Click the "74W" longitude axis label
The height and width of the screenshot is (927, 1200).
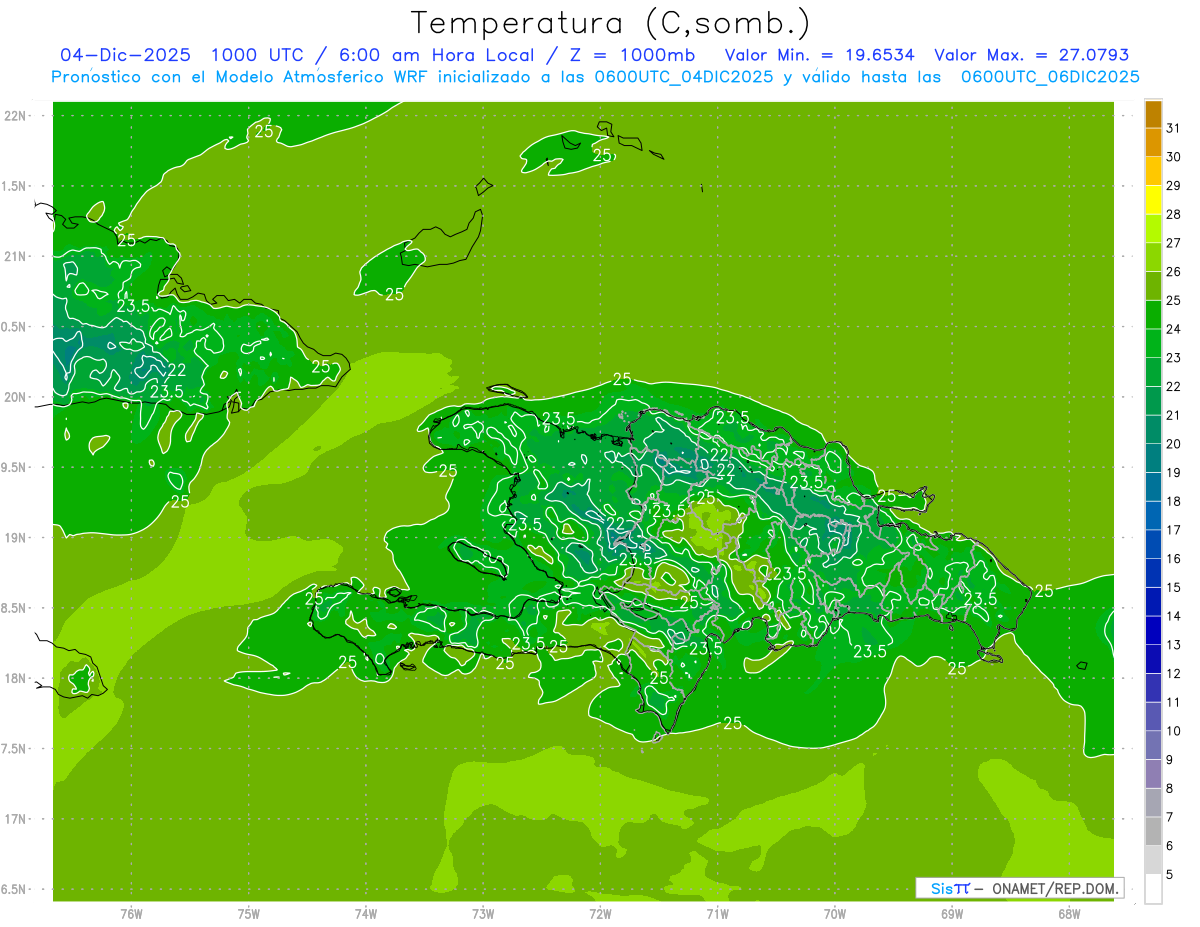(365, 913)
